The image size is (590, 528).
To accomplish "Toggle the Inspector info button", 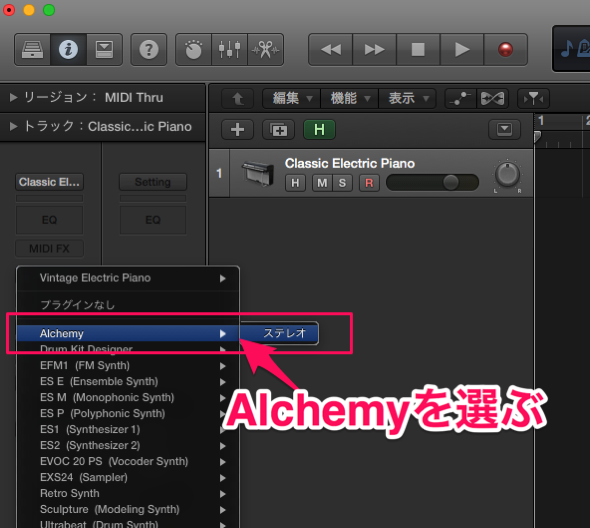I will tap(68, 49).
